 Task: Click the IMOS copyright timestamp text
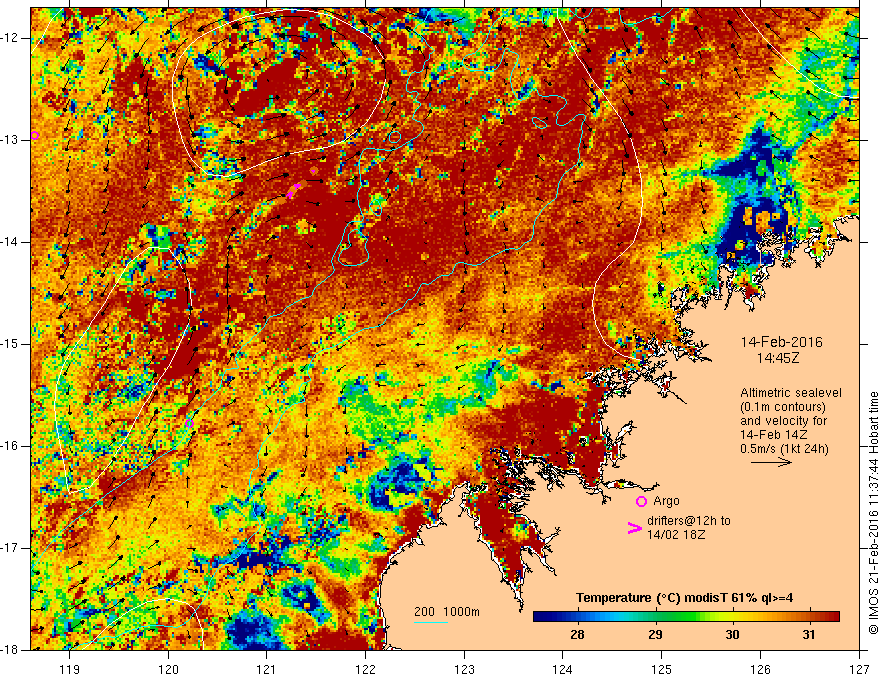(x=873, y=513)
